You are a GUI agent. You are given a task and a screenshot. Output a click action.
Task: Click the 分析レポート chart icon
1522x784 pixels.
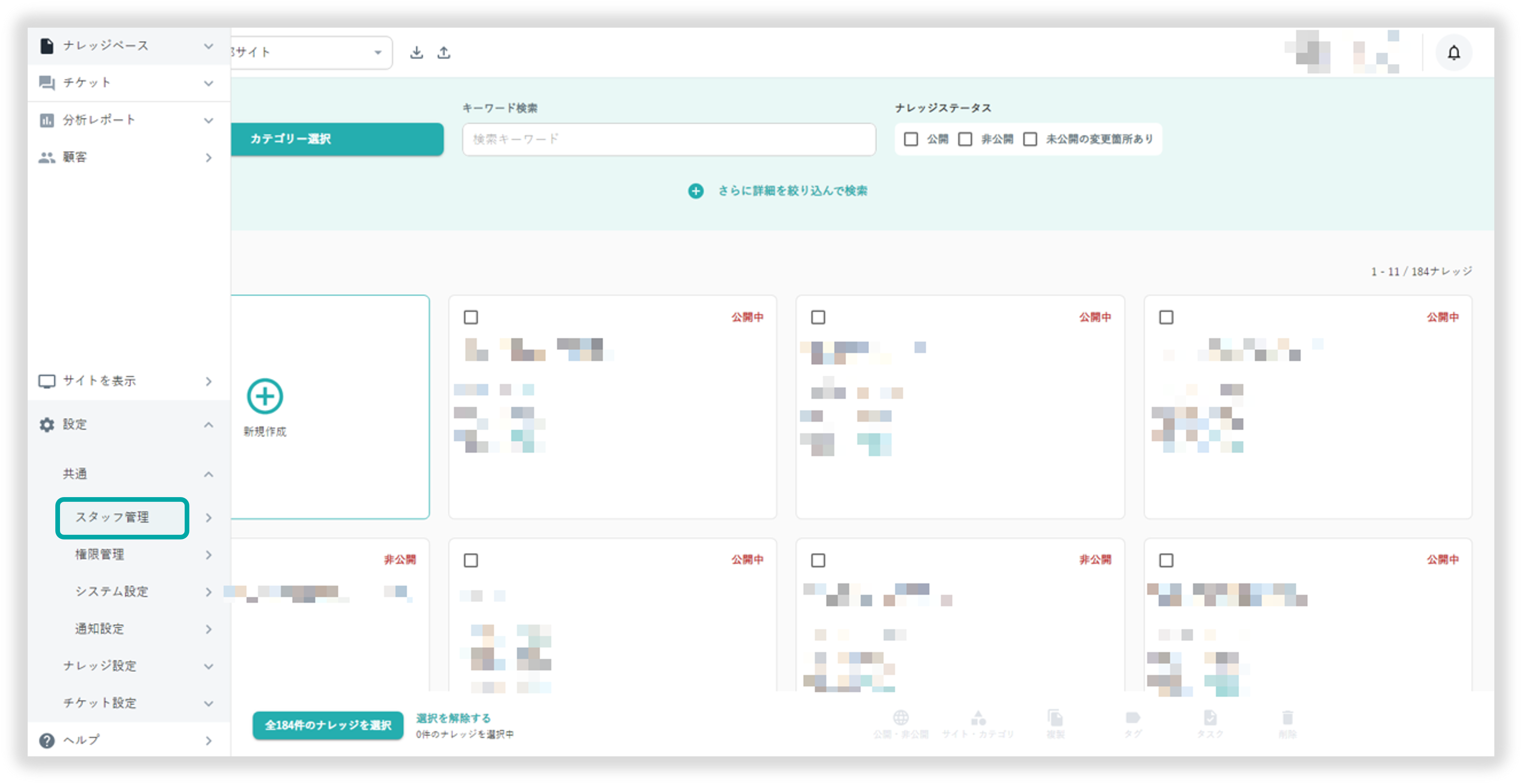[x=47, y=120]
